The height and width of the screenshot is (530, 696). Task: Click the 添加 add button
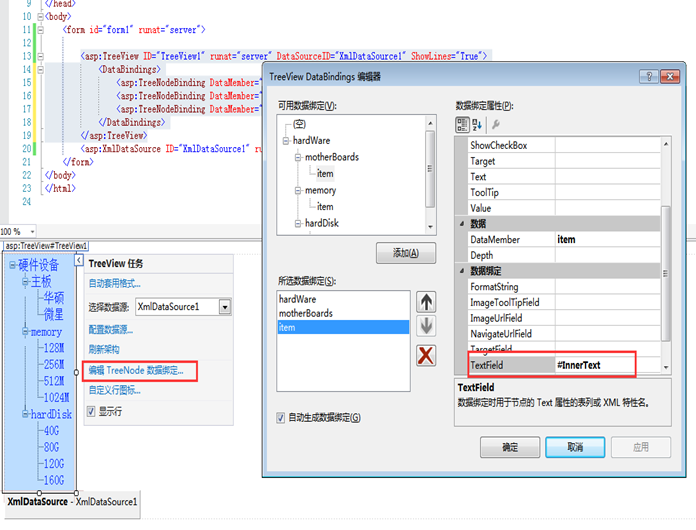(x=404, y=253)
